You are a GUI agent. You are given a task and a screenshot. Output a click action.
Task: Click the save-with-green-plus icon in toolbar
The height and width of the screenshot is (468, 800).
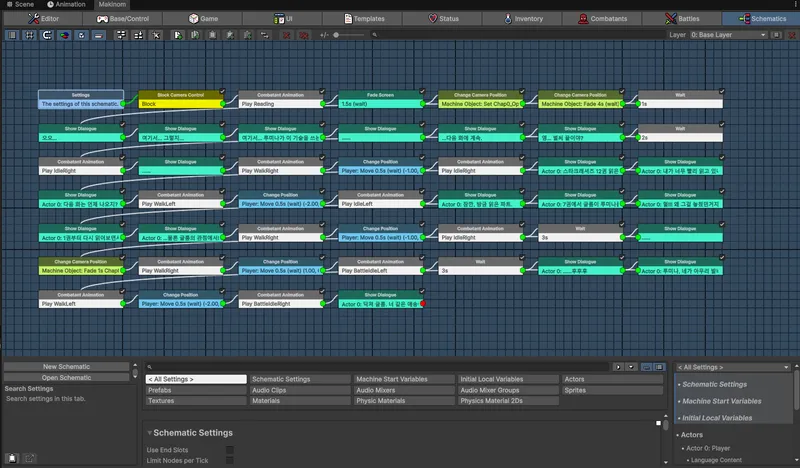point(178,35)
